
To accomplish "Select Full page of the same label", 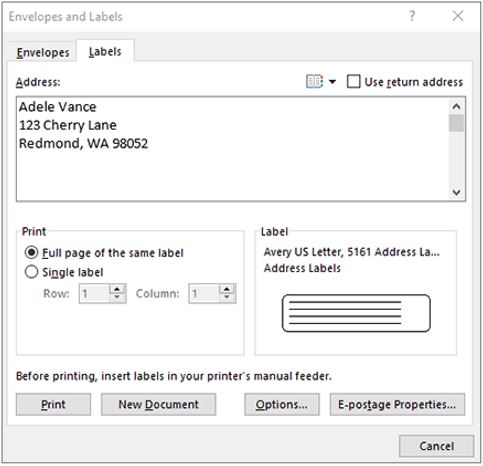I will point(31,253).
